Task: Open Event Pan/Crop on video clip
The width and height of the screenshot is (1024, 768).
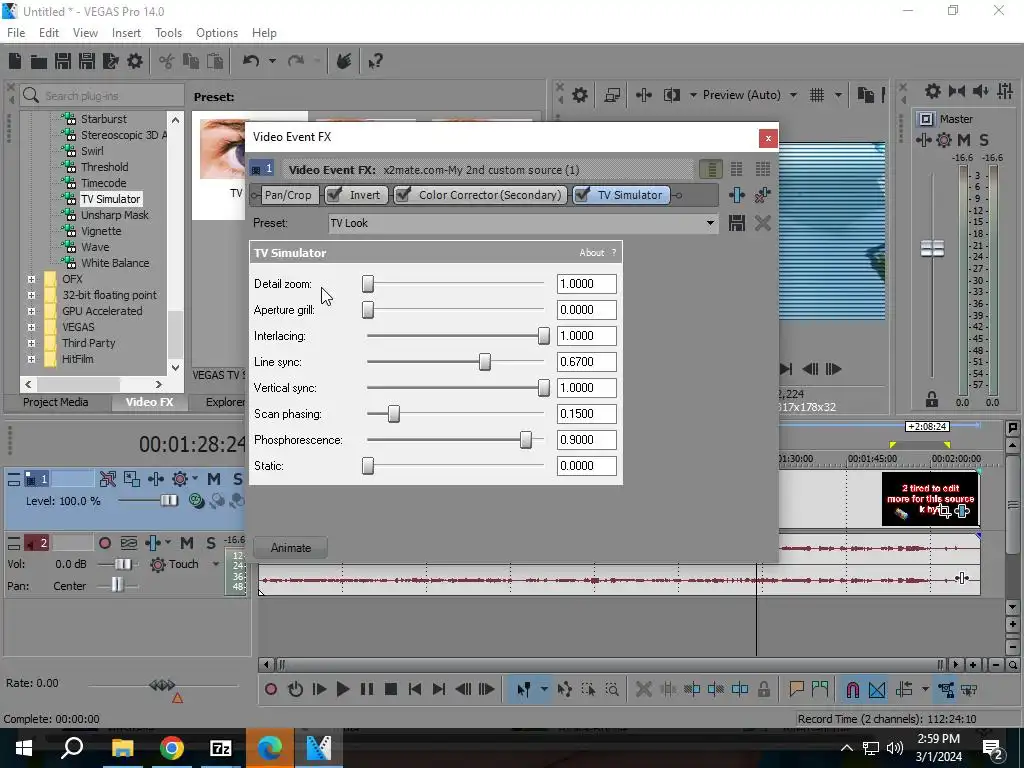Action: coord(944,511)
